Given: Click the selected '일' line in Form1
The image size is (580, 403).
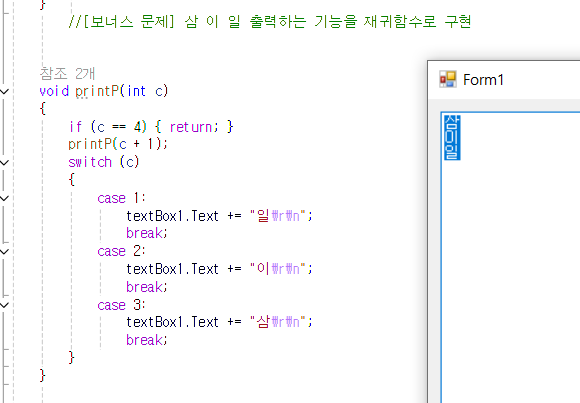Looking at the screenshot, I should pos(452,152).
